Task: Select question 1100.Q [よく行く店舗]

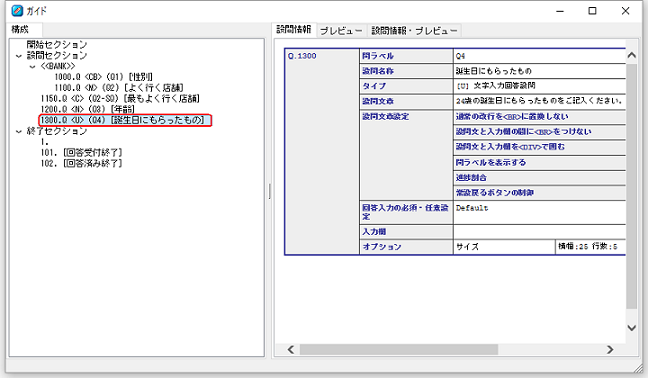Action: click(119, 88)
